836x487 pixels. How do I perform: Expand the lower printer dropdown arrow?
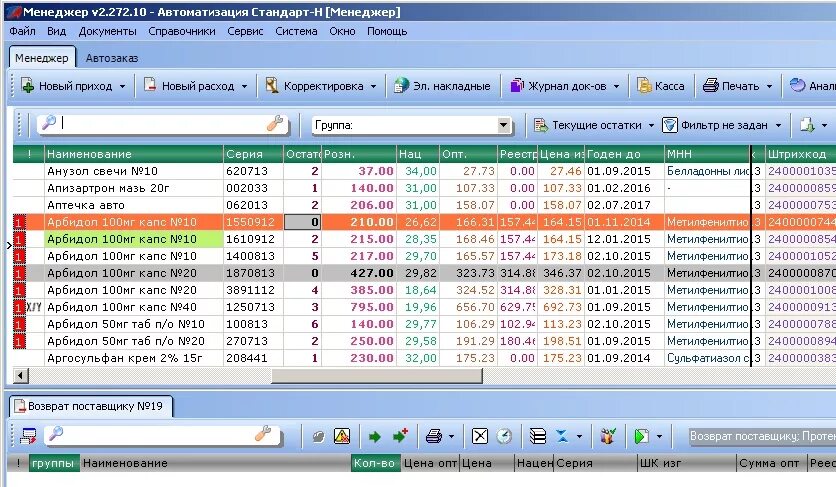tap(452, 437)
